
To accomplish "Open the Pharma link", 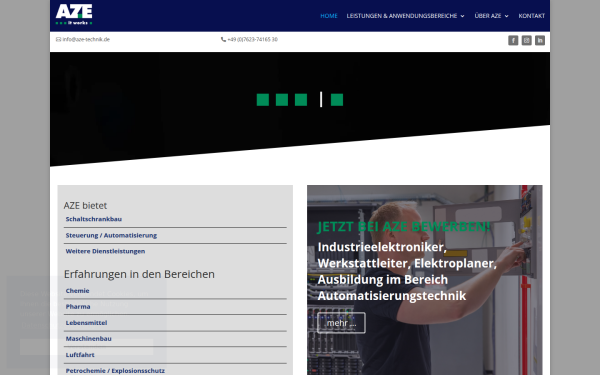I will pyautogui.click(x=78, y=307).
